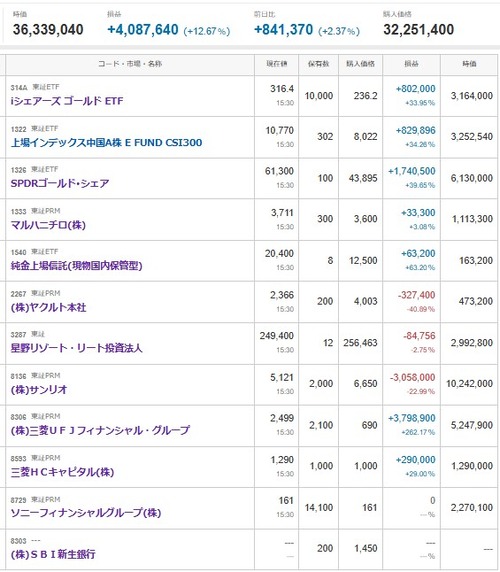
Task: Select total profit +4,087,640
Action: coord(143,30)
